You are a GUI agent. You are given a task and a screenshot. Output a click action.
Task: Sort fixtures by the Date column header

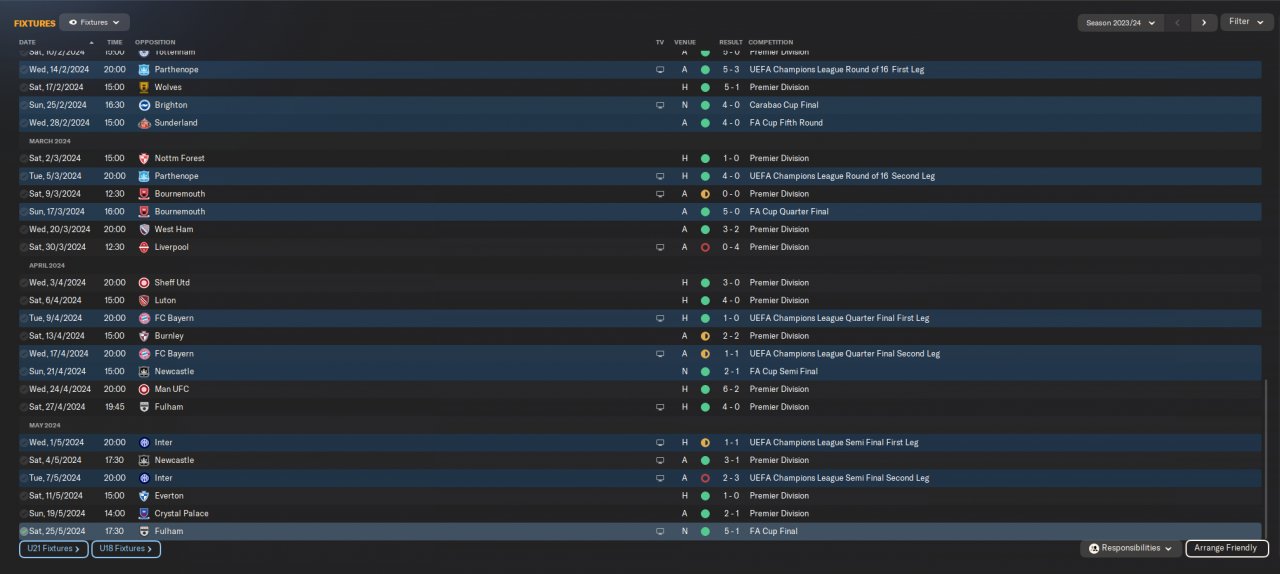coord(28,42)
